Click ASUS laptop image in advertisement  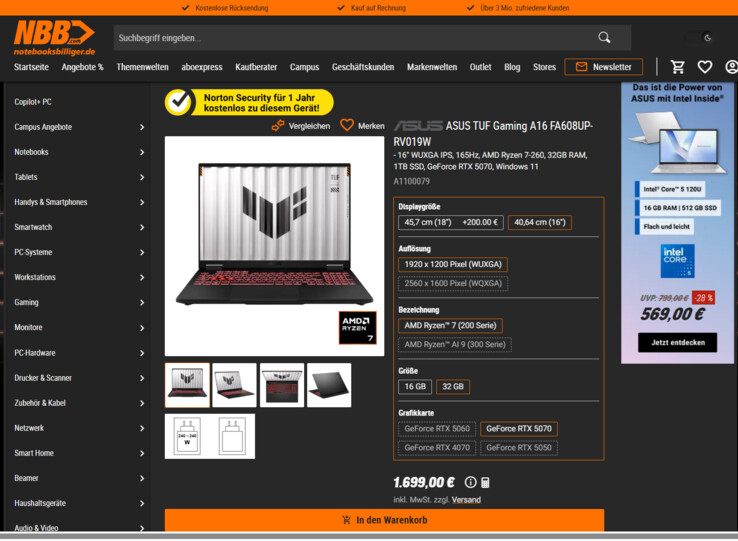point(677,143)
